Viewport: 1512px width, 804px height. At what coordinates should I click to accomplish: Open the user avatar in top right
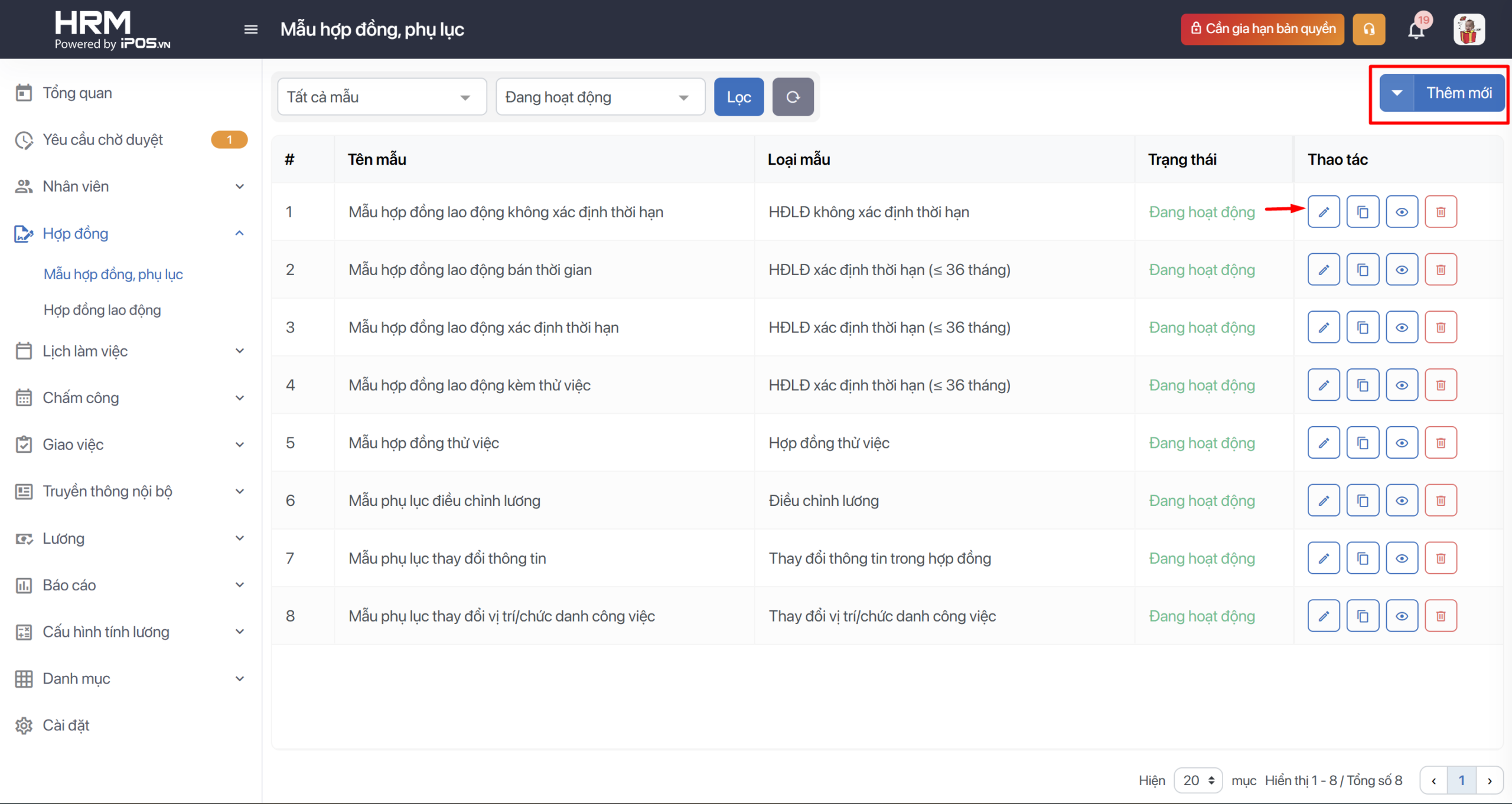1468,30
